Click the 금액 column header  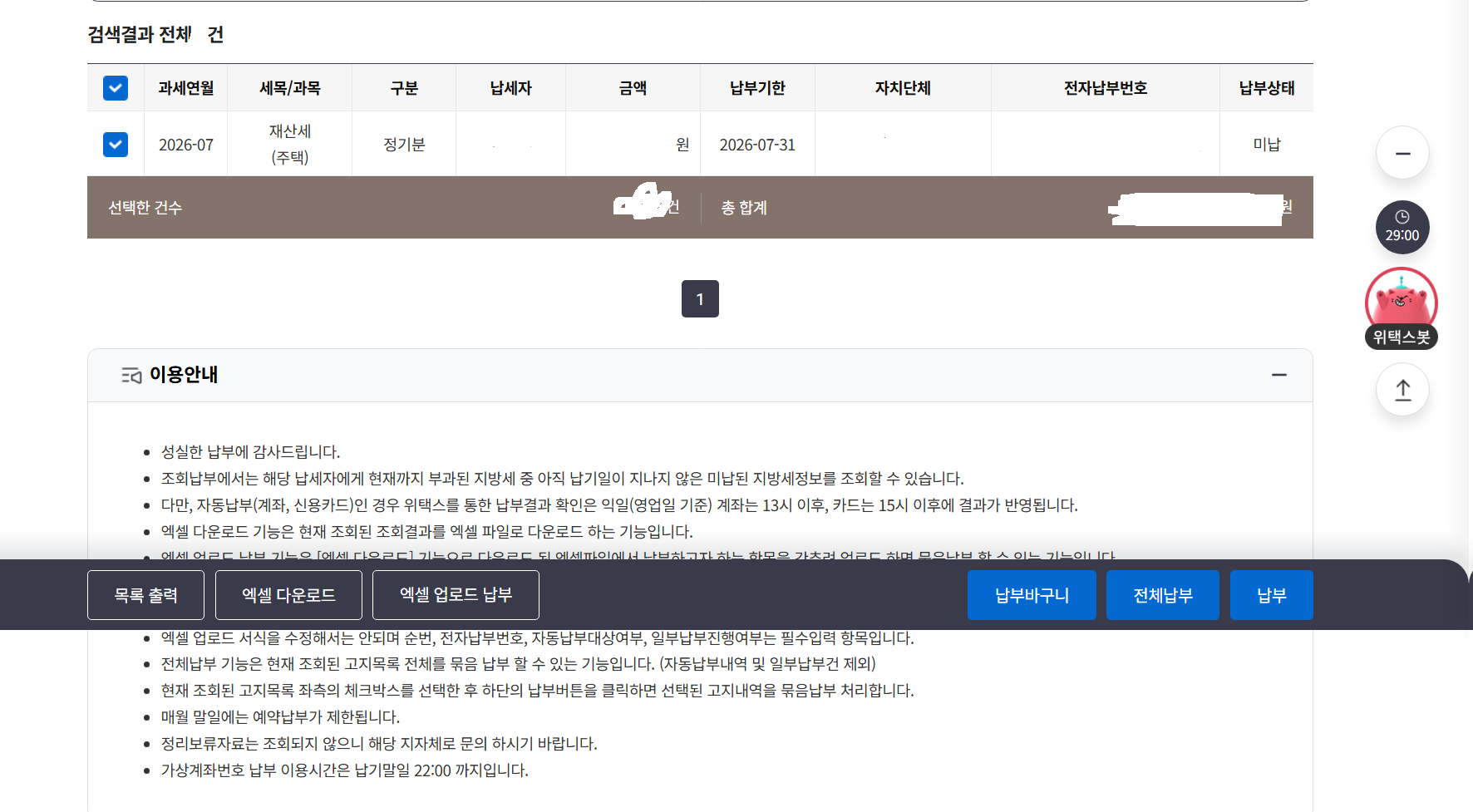633,88
